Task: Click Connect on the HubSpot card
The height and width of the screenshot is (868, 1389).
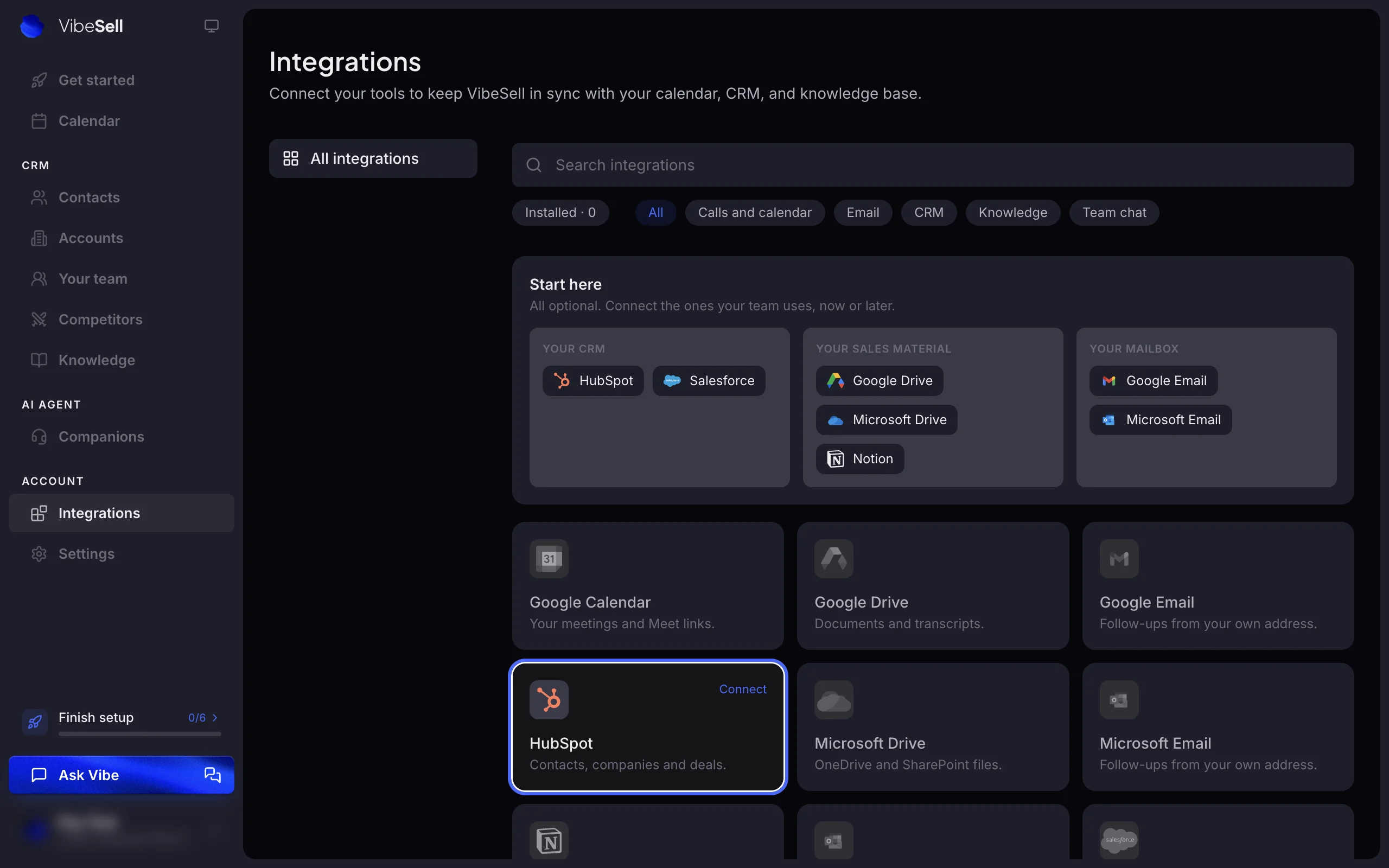Action: (x=743, y=689)
